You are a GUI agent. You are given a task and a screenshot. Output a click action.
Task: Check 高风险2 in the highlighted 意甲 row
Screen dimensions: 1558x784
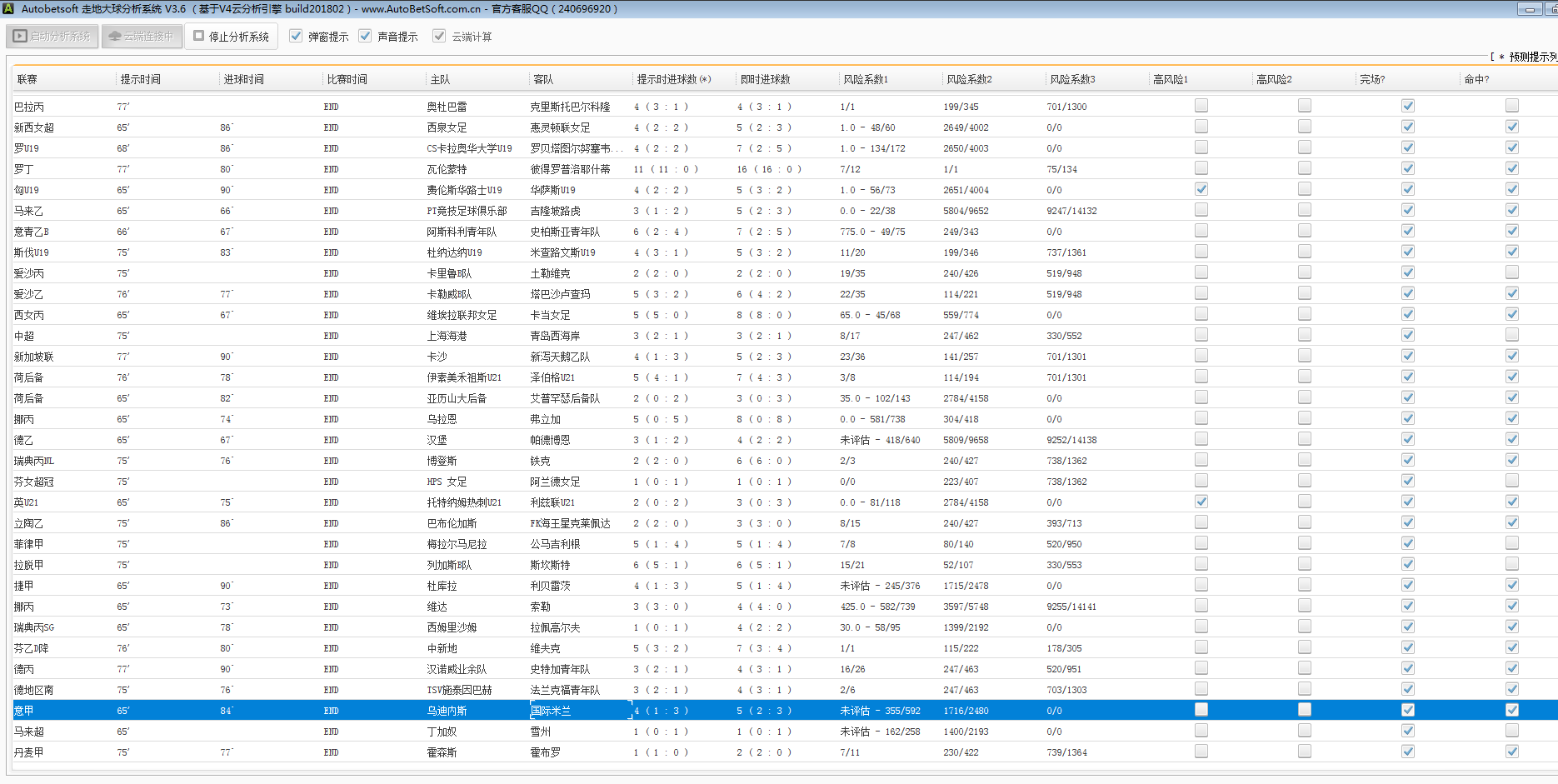[x=1304, y=710]
